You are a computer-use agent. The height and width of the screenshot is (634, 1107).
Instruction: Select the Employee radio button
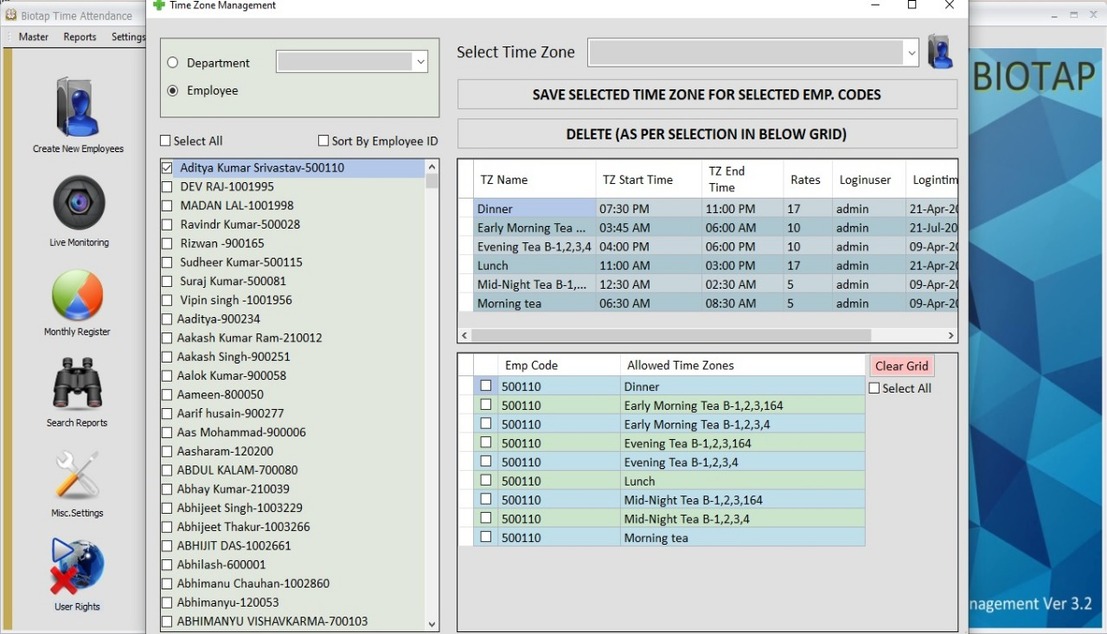(172, 90)
